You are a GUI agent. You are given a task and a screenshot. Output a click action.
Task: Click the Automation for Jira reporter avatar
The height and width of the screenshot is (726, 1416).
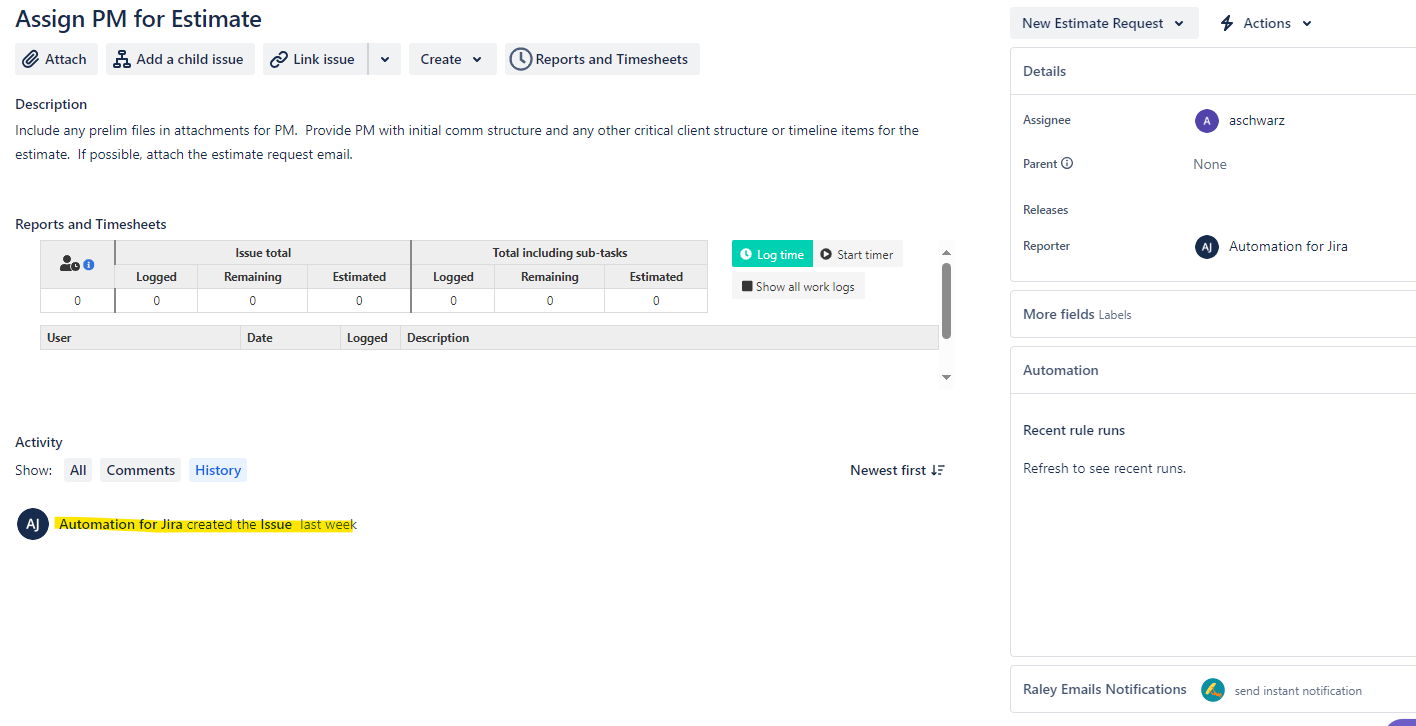click(x=1207, y=246)
